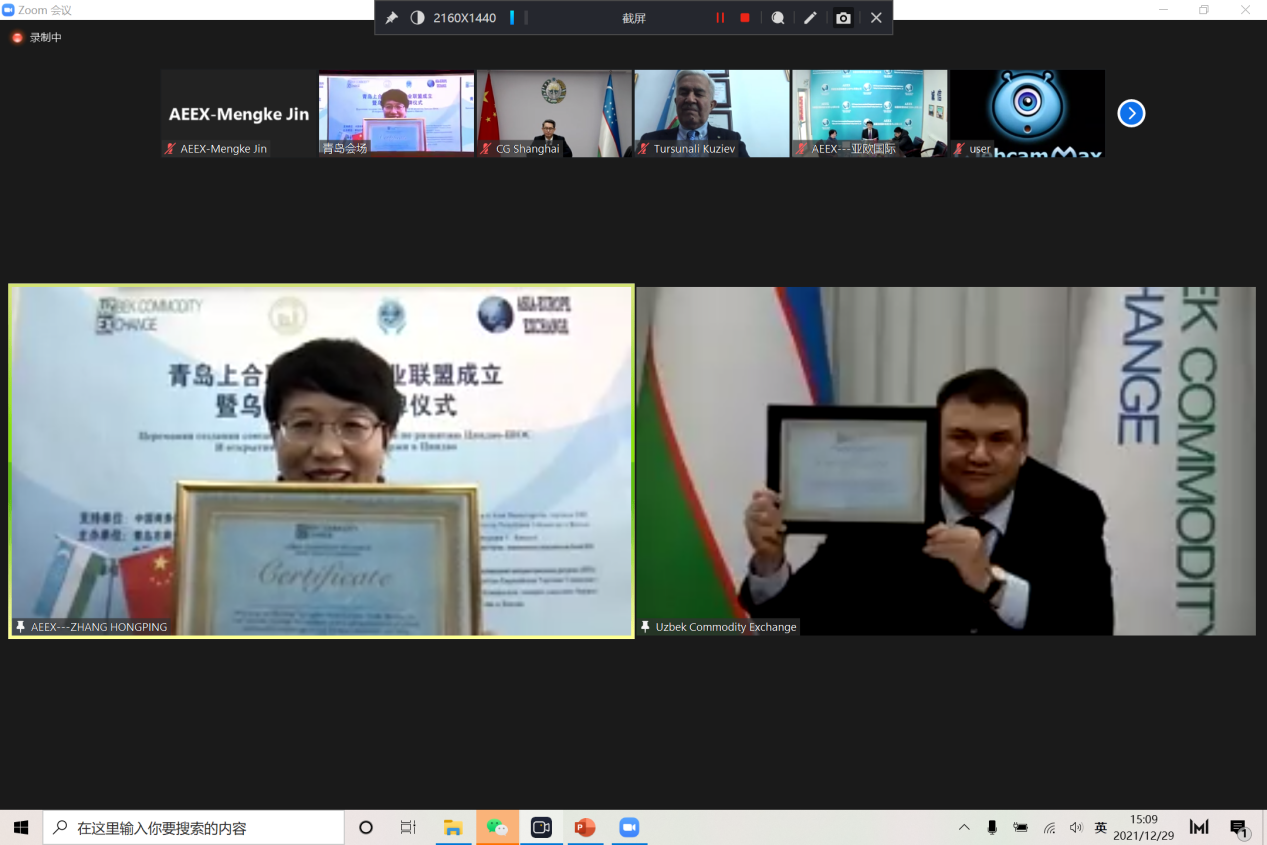Close the screen capture toolbar
The height and width of the screenshot is (845, 1267).
click(x=876, y=18)
